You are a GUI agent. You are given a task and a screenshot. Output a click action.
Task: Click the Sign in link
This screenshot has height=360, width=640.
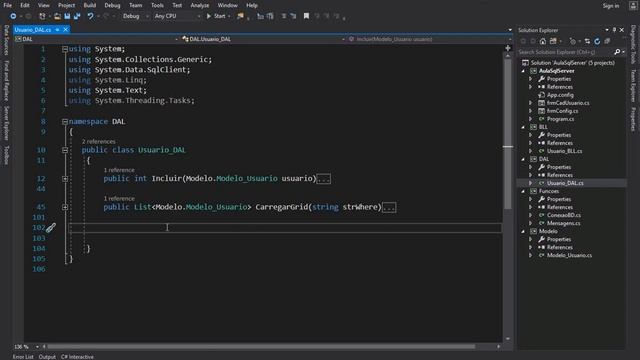(611, 6)
